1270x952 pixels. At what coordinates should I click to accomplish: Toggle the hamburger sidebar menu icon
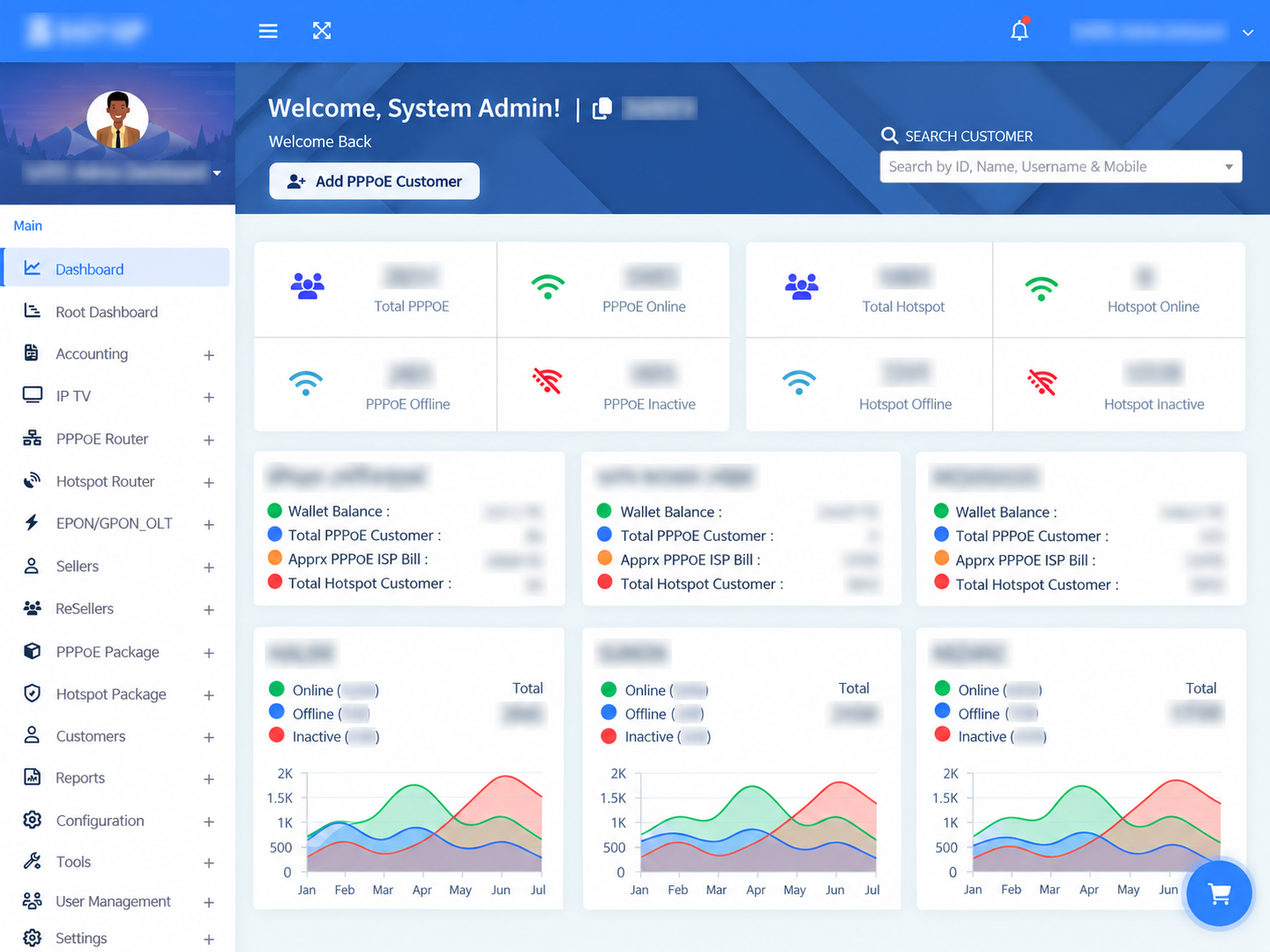pyautogui.click(x=268, y=31)
